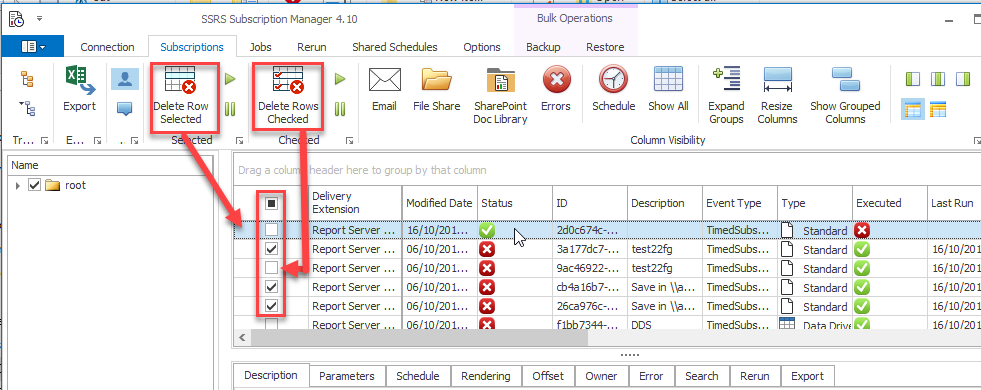Click the Resize Columns icon
Screen dimensions: 981x390
click(x=778, y=80)
